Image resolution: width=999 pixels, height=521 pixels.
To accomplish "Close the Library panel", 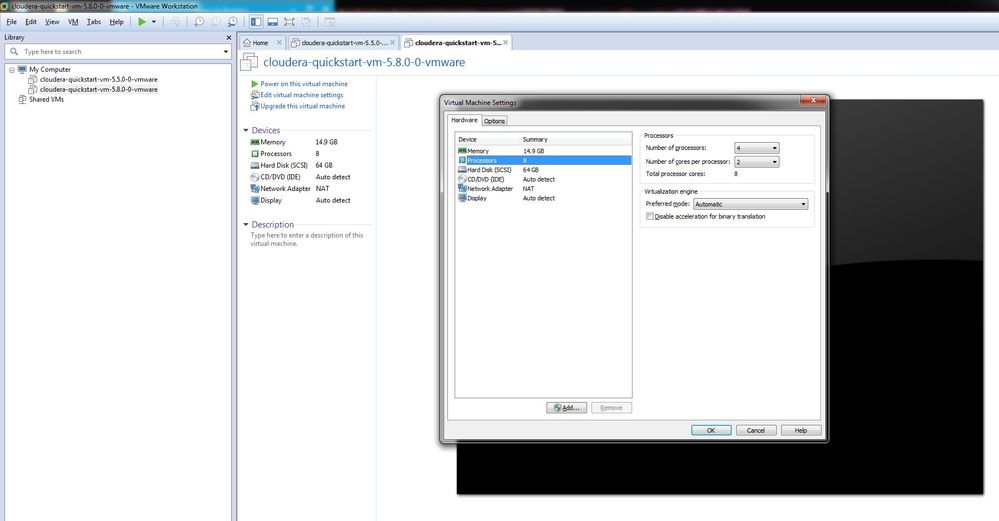I will point(228,38).
